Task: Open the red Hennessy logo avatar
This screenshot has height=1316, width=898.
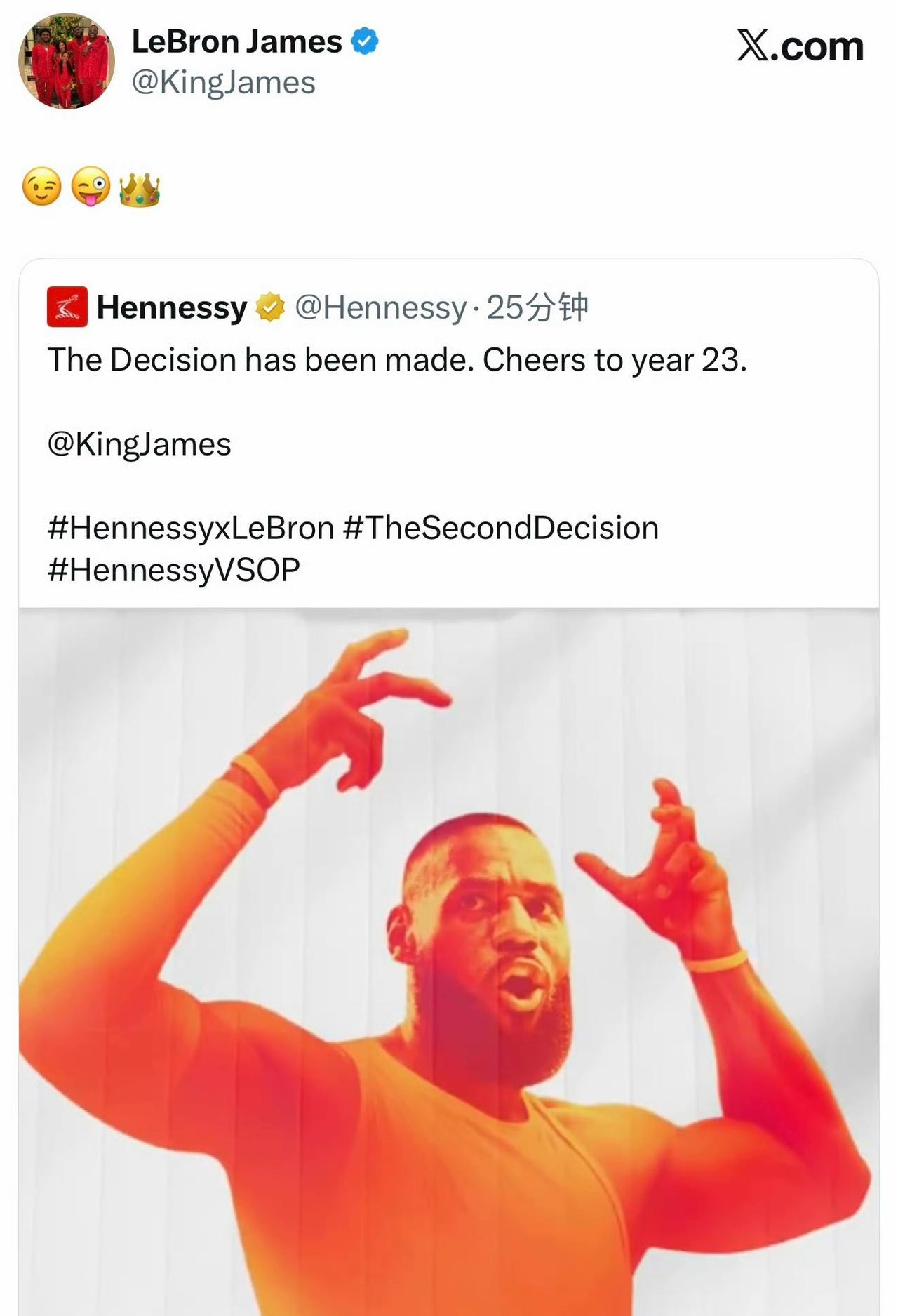Action: [x=67, y=307]
